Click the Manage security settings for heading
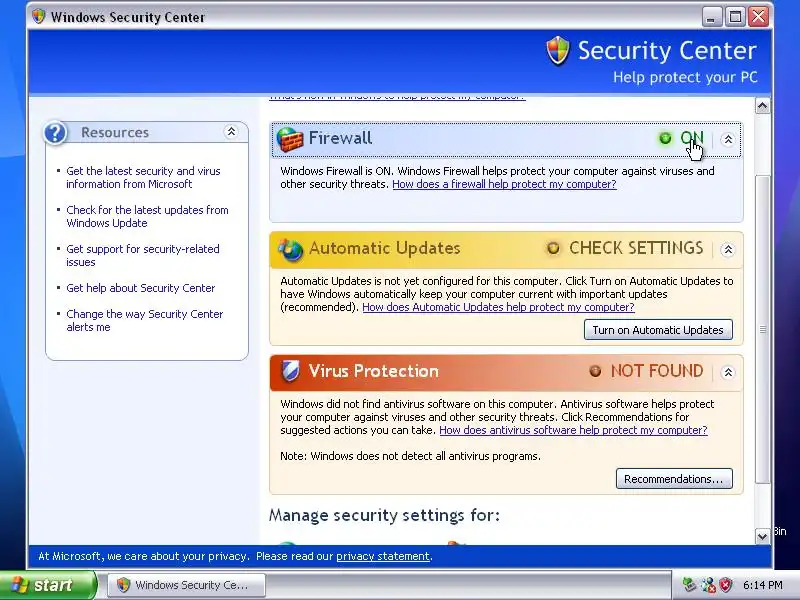800x600 pixels. point(384,515)
